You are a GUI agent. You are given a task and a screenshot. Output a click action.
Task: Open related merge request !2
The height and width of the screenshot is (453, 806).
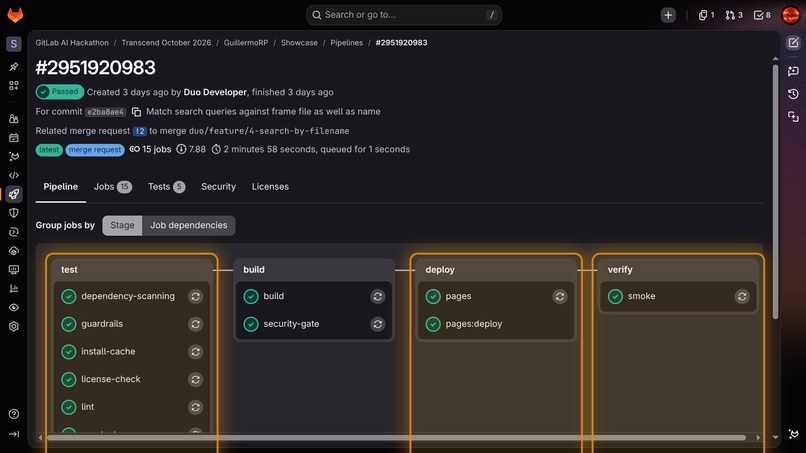click(139, 131)
